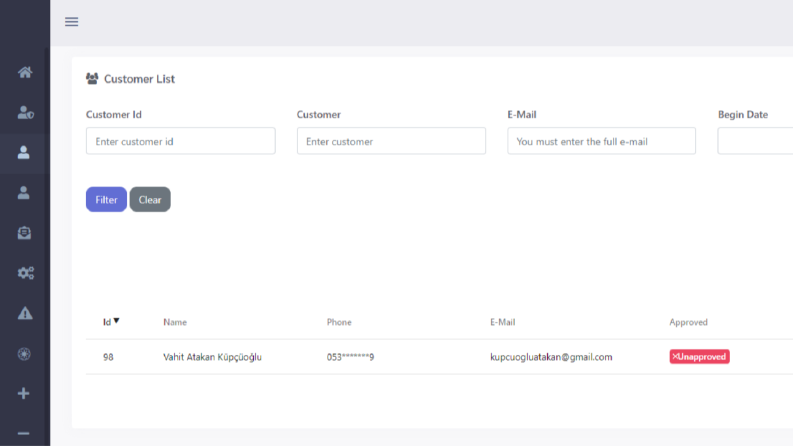Open the hamburger menu at top
793x446 pixels.
coord(71,21)
